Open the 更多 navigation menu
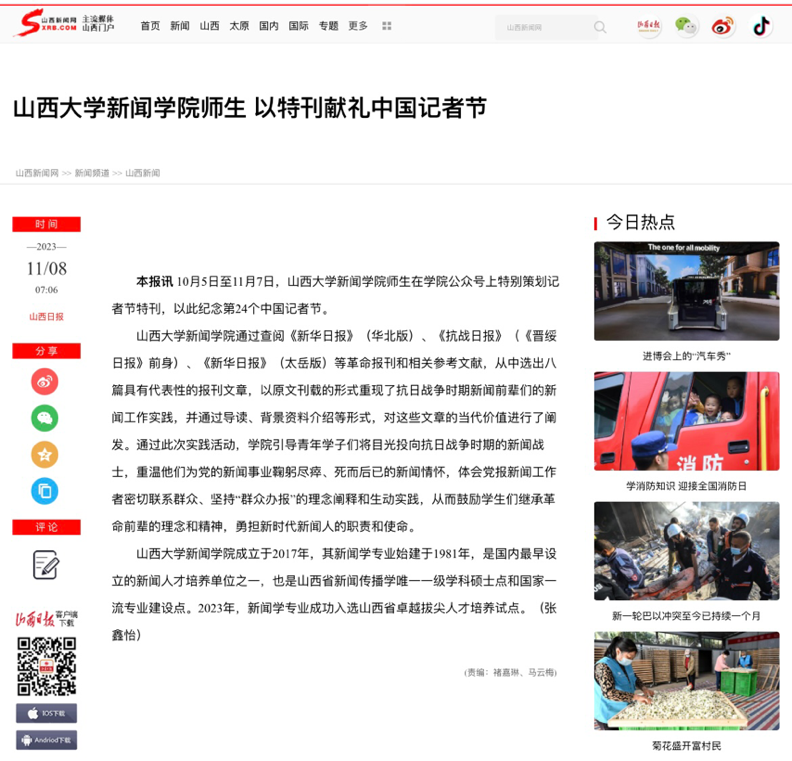The width and height of the screenshot is (792, 761). tap(358, 26)
